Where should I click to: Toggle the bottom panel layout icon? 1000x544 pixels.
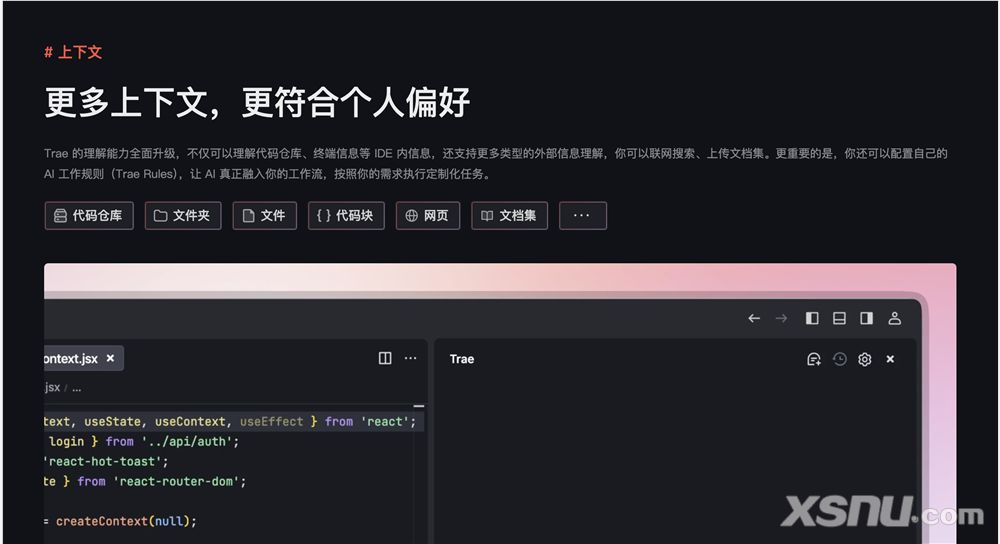click(839, 318)
